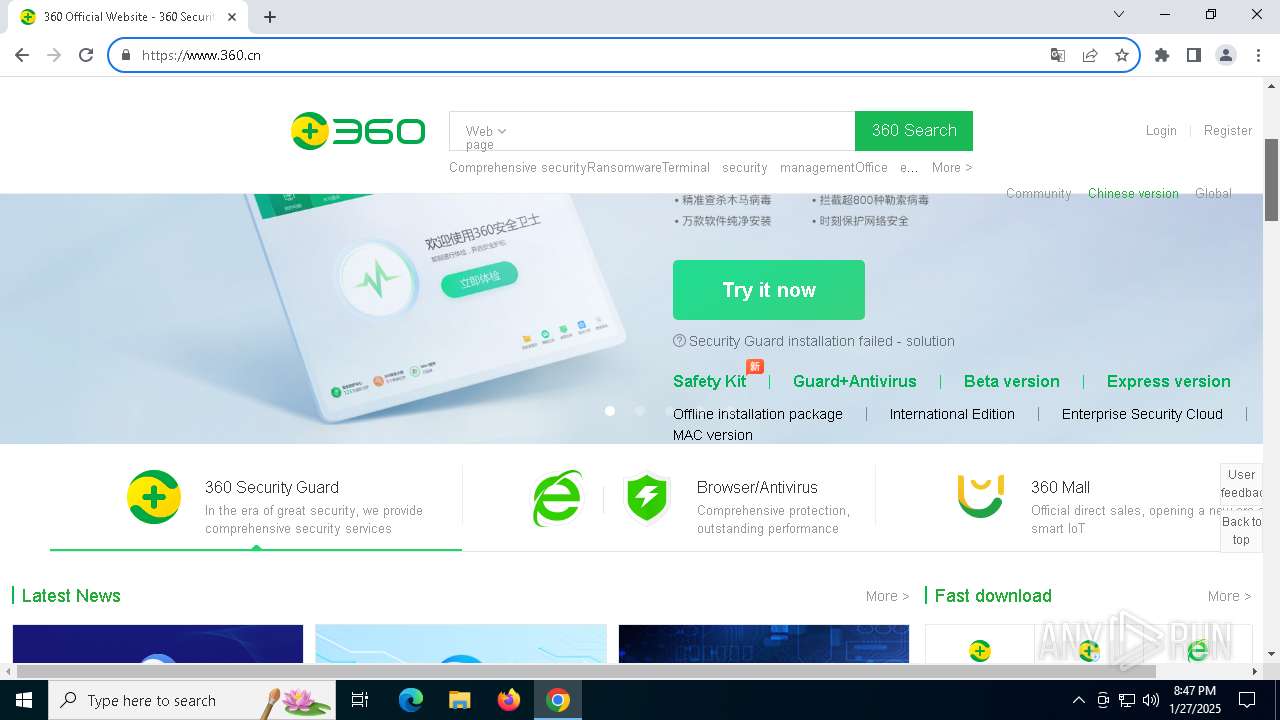Open the Chrome profile avatar icon
This screenshot has height=720, width=1280.
1226,55
